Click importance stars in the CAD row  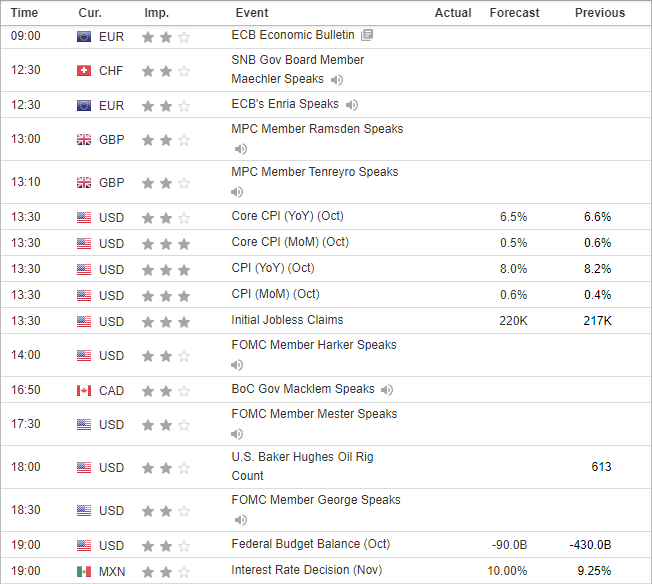tap(166, 391)
